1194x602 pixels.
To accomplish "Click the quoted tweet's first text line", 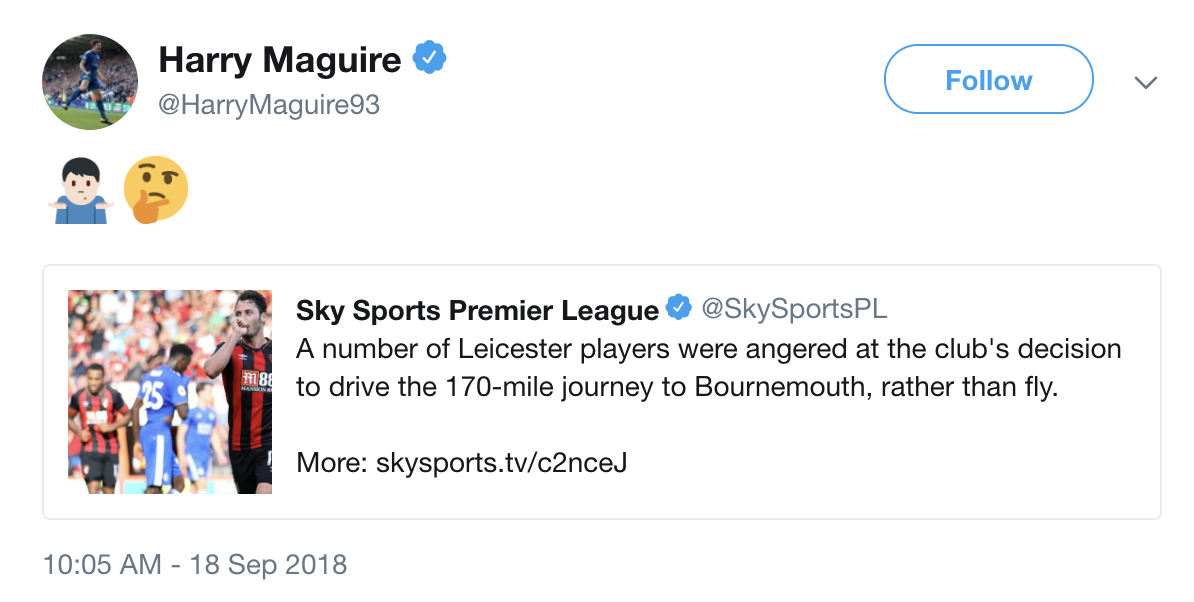I will pyautogui.click(x=708, y=350).
